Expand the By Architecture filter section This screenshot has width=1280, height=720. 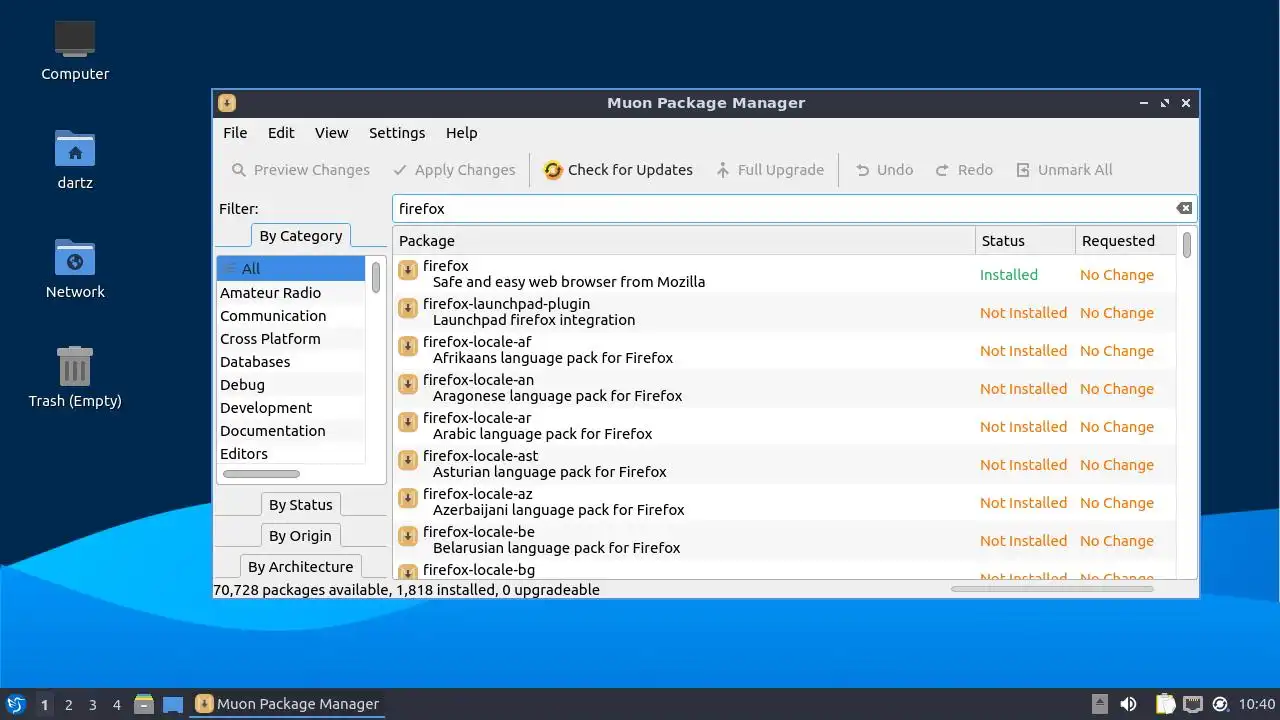(300, 567)
